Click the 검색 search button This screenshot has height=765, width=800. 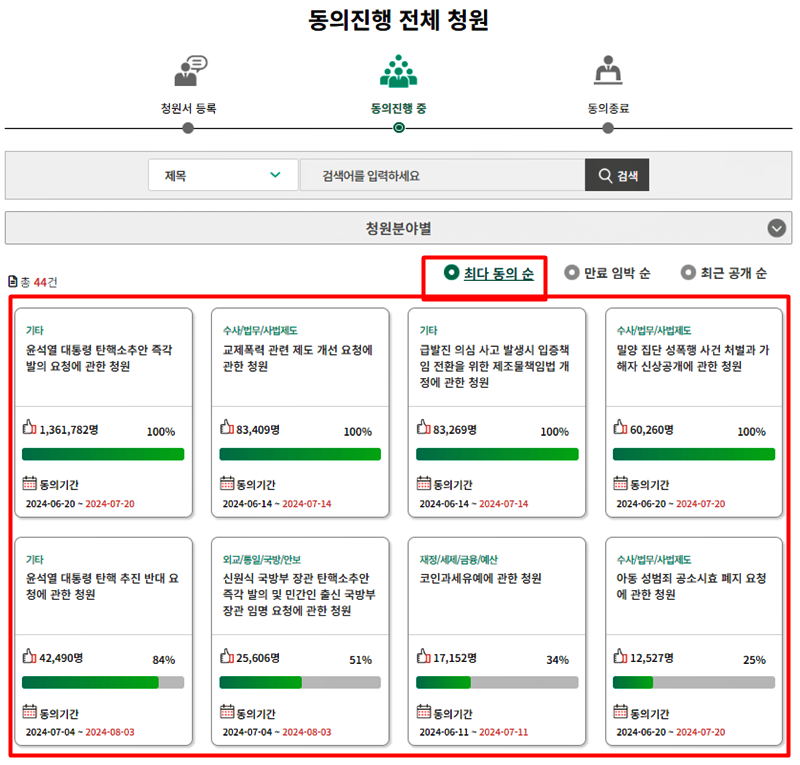(617, 175)
